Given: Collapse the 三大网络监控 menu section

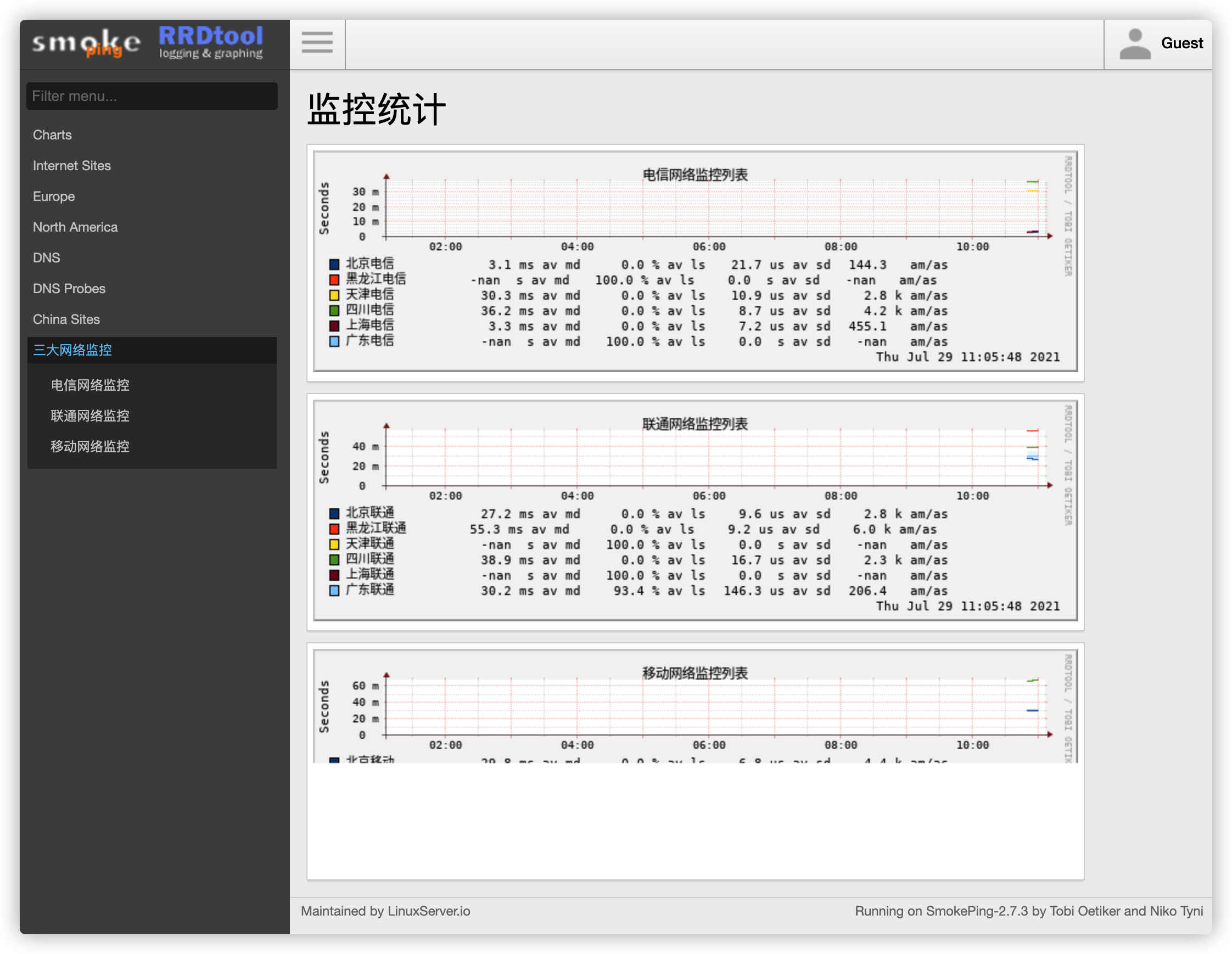Looking at the screenshot, I should click(72, 350).
